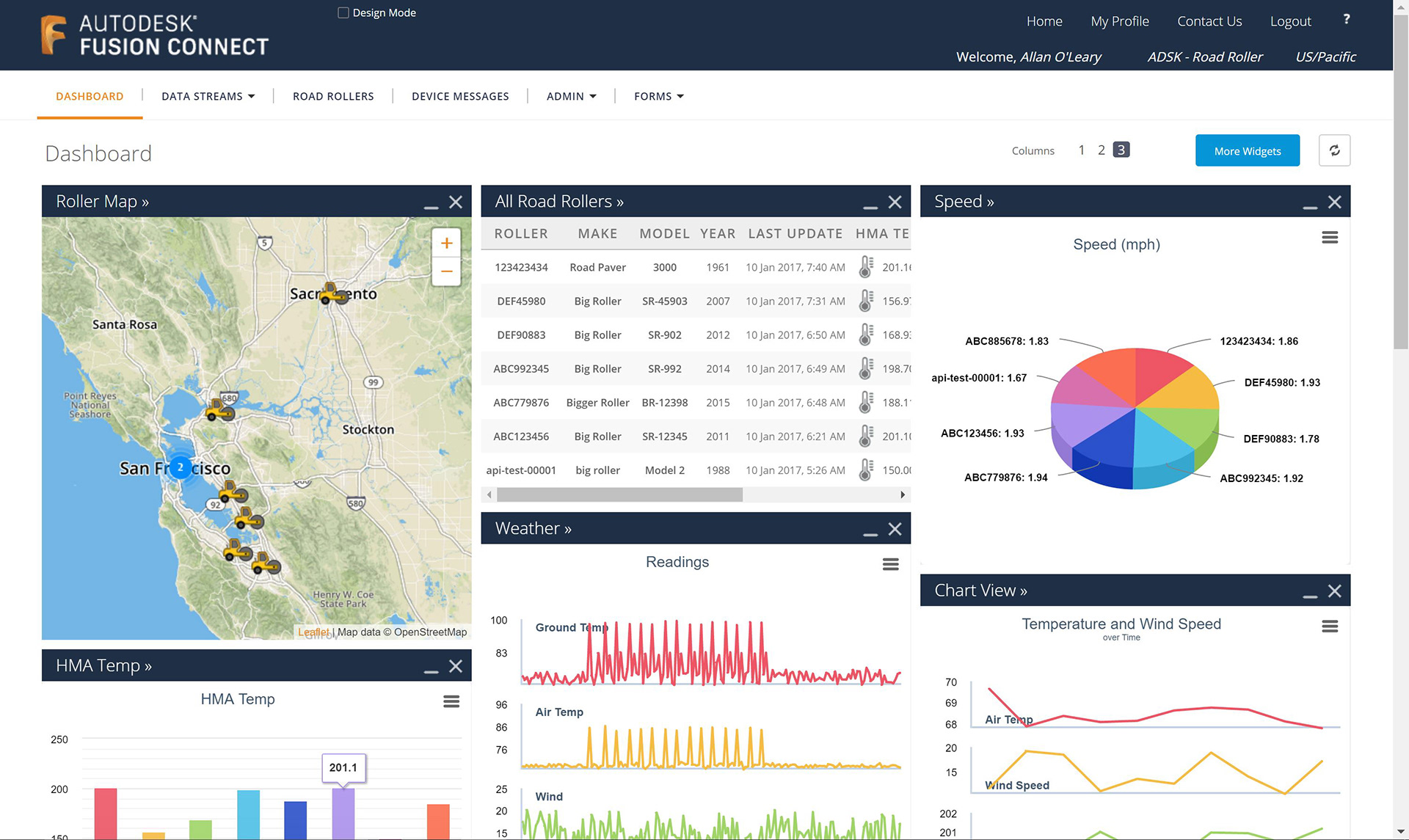The width and height of the screenshot is (1409, 840).
Task: Zoom in on the Roller Map
Action: tap(446, 244)
